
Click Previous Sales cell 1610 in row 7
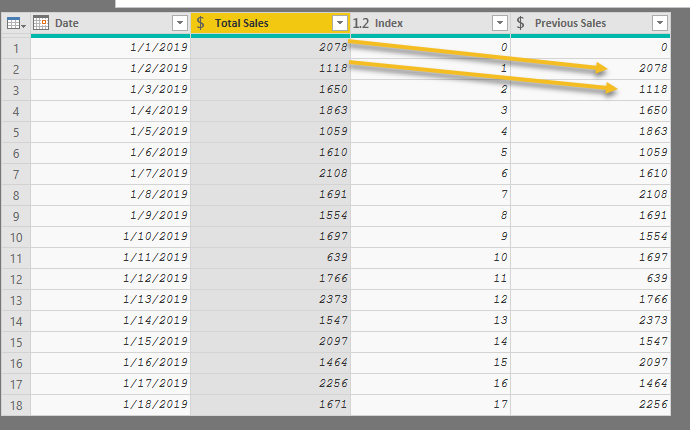point(591,174)
